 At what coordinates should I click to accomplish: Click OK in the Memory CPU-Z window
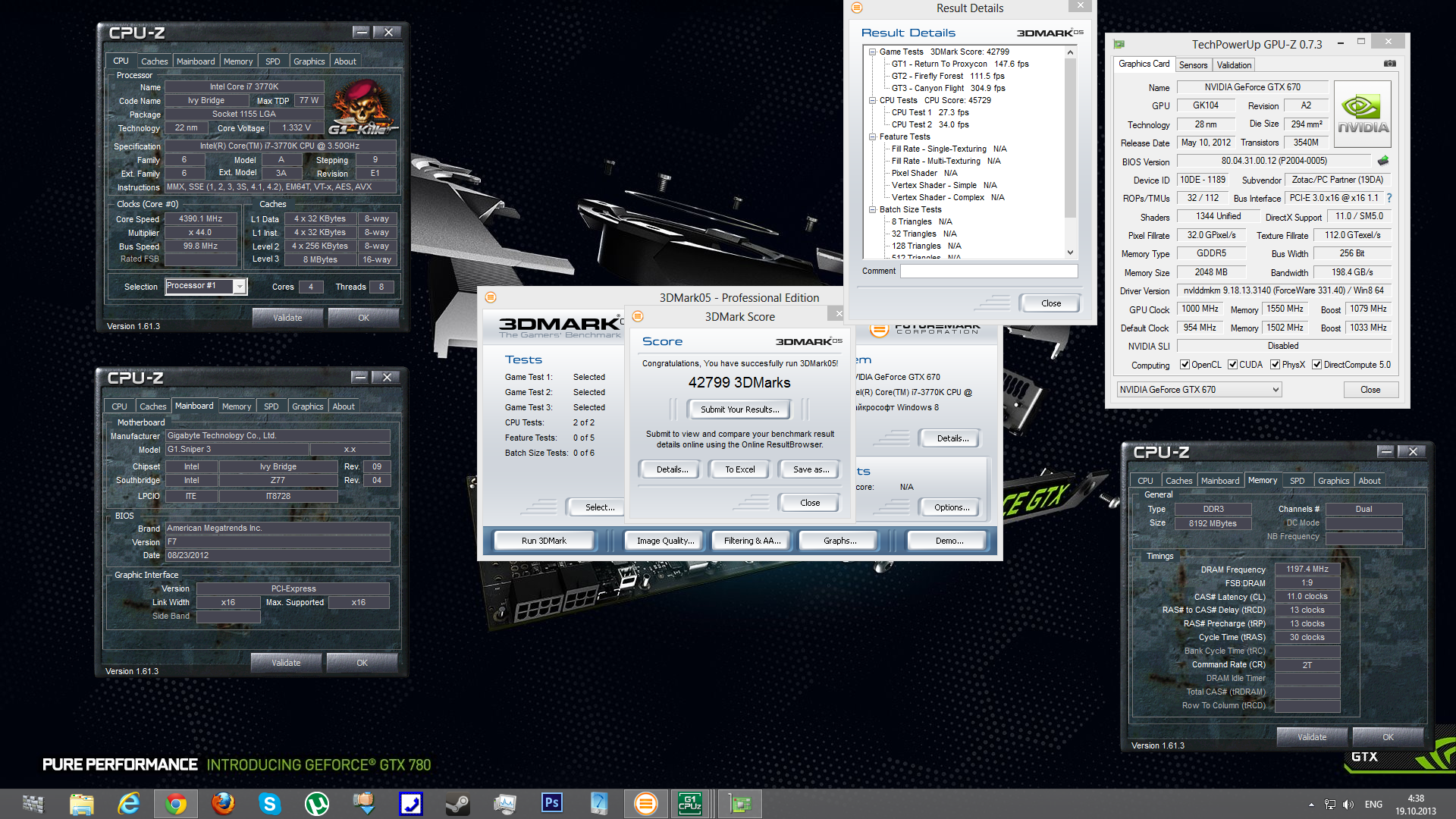coord(1388,737)
